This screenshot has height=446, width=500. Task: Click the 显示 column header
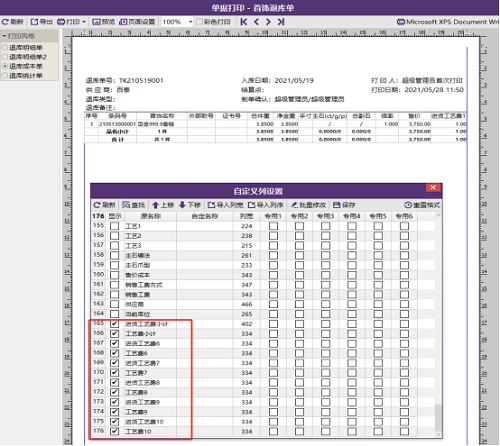tap(115, 216)
